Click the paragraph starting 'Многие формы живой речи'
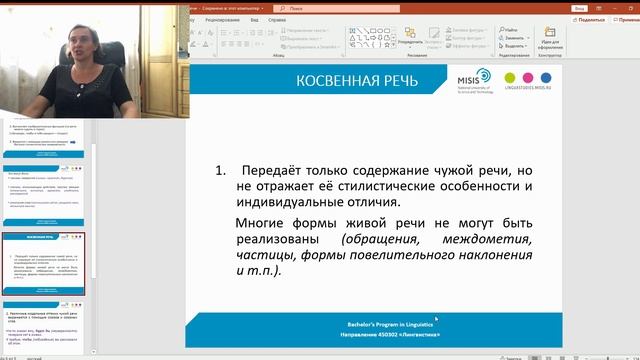The image size is (640, 360). click(384, 247)
